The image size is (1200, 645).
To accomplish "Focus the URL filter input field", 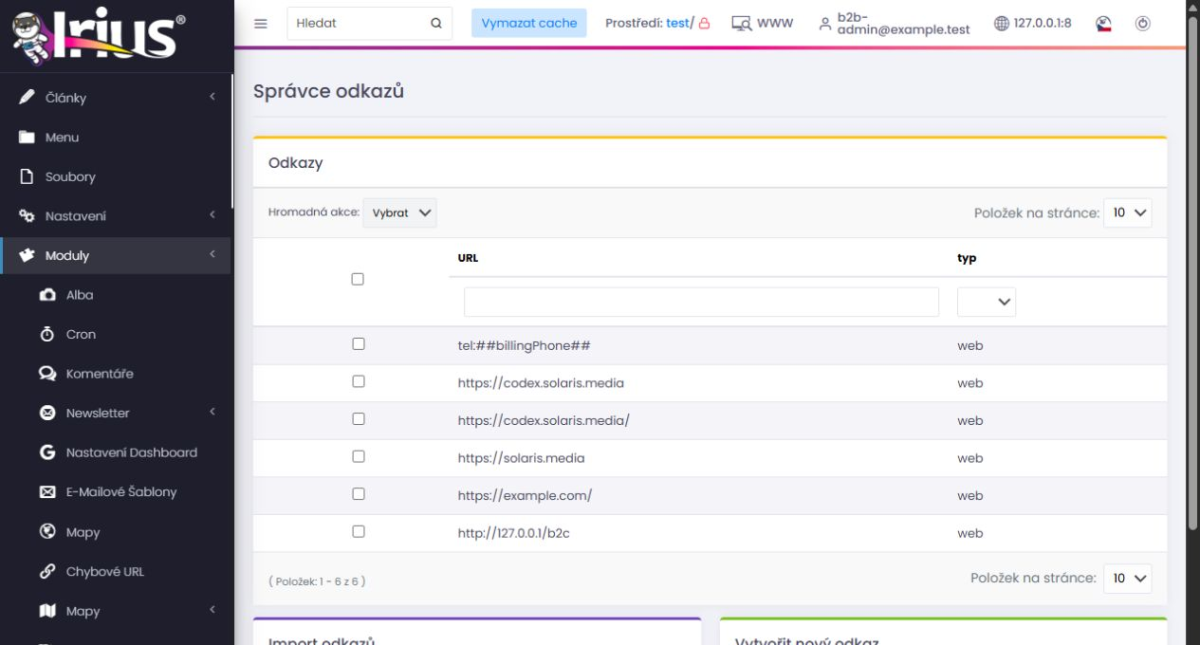I will [701, 302].
